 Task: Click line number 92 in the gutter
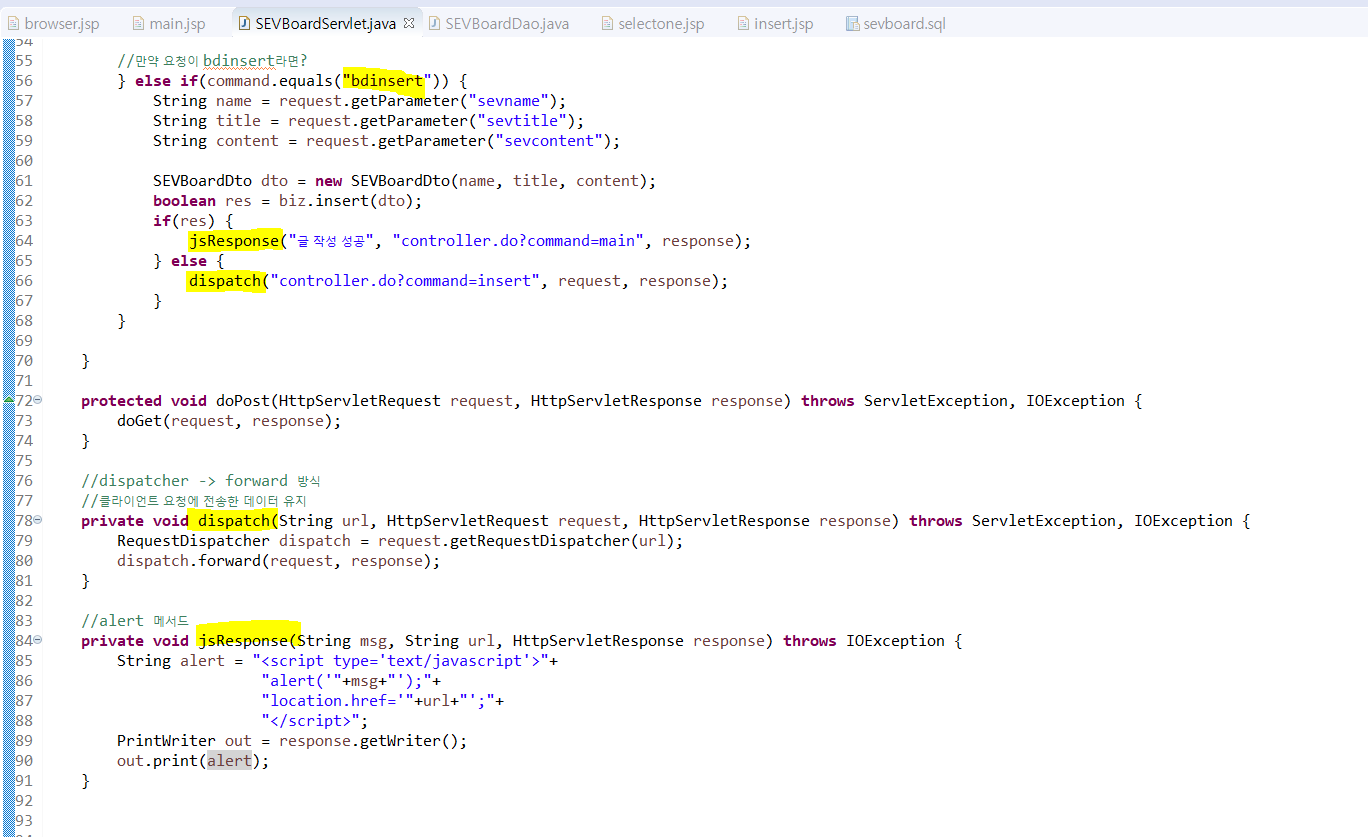pos(24,800)
